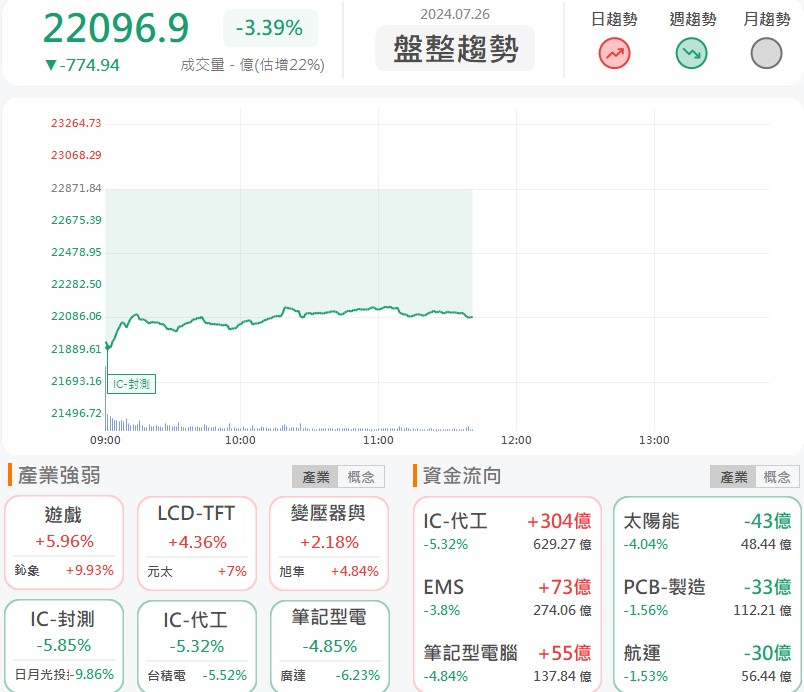This screenshot has width=804, height=692.
Task: Click the 274.06 億 turnover value
Action: 562,610
